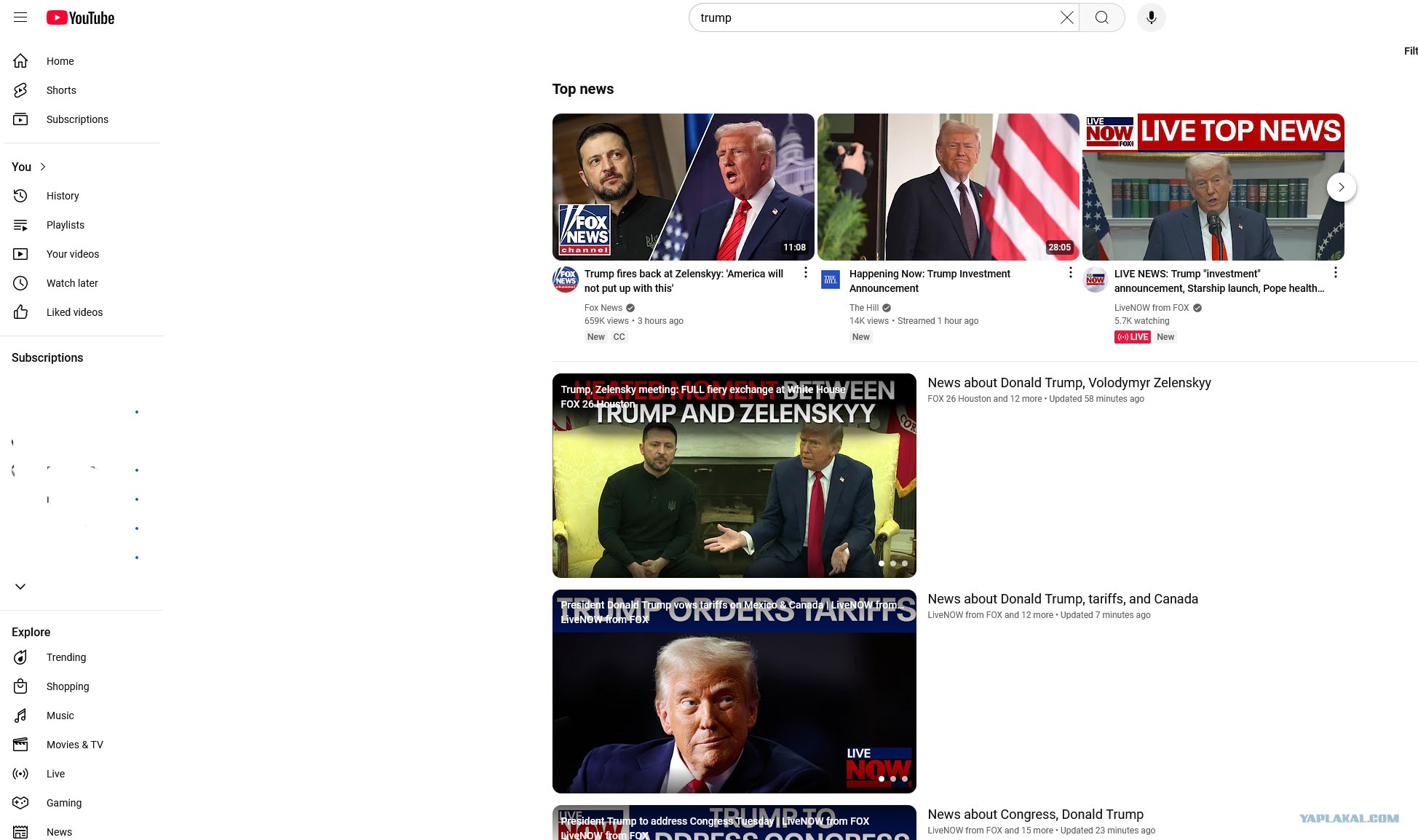Expand the You section
The image size is (1418, 840).
[x=30, y=167]
